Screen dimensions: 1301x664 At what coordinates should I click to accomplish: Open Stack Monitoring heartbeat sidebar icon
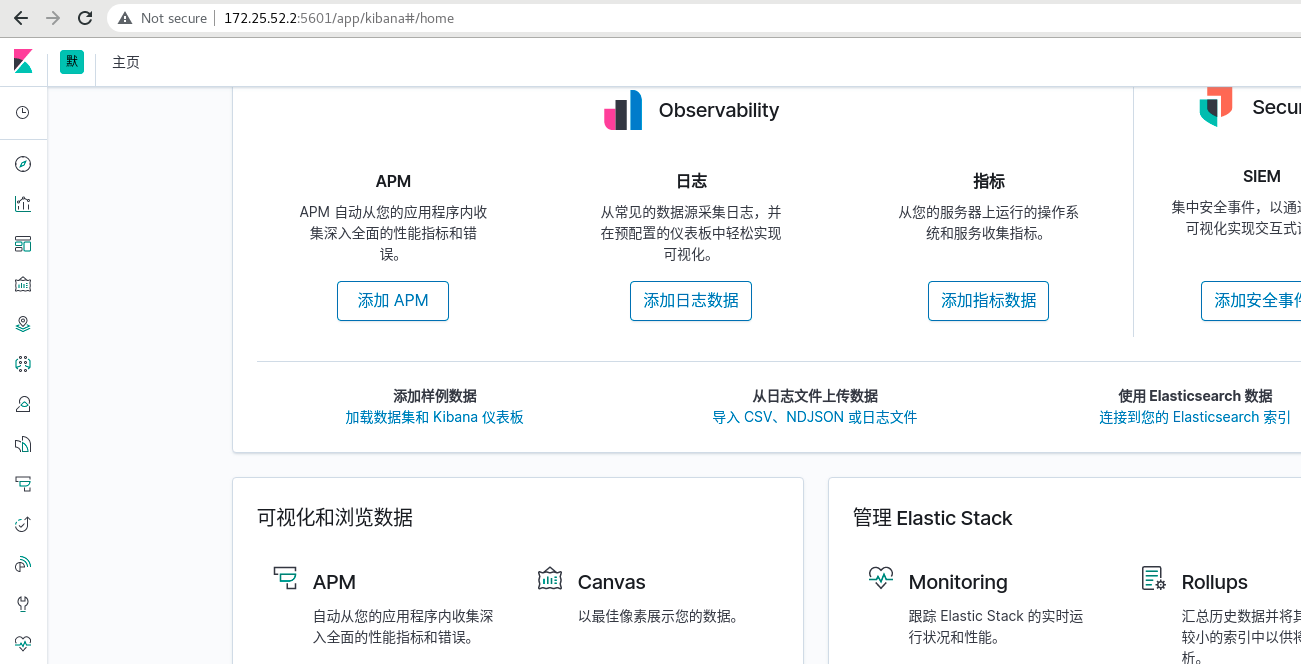click(x=23, y=644)
